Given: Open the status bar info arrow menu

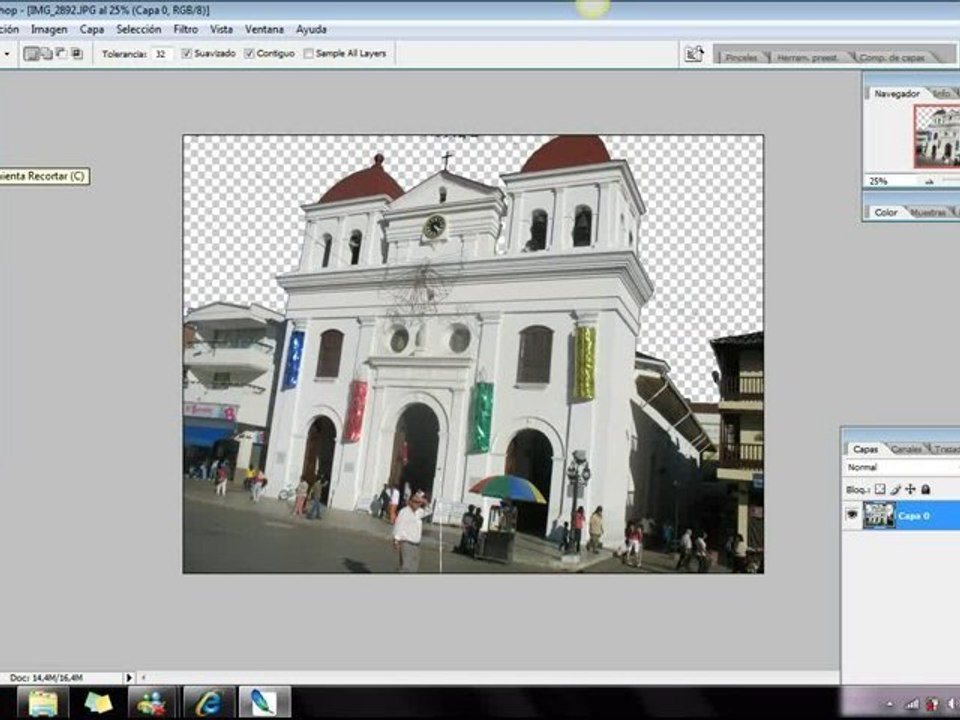Looking at the screenshot, I should tap(129, 678).
